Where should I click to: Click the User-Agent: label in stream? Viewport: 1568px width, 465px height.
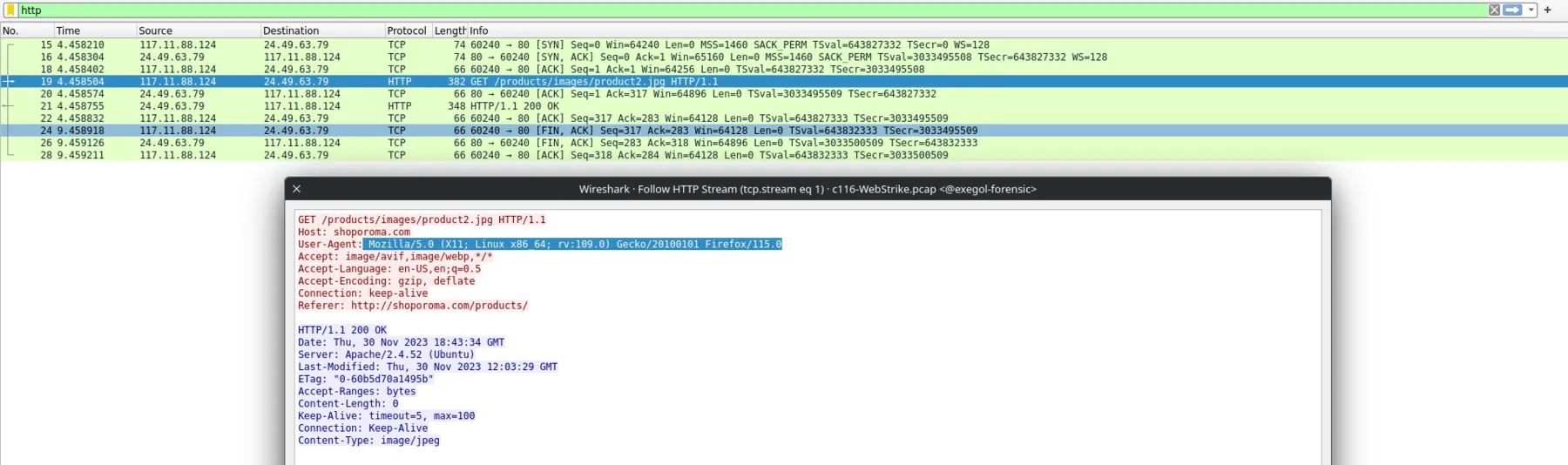click(329, 244)
